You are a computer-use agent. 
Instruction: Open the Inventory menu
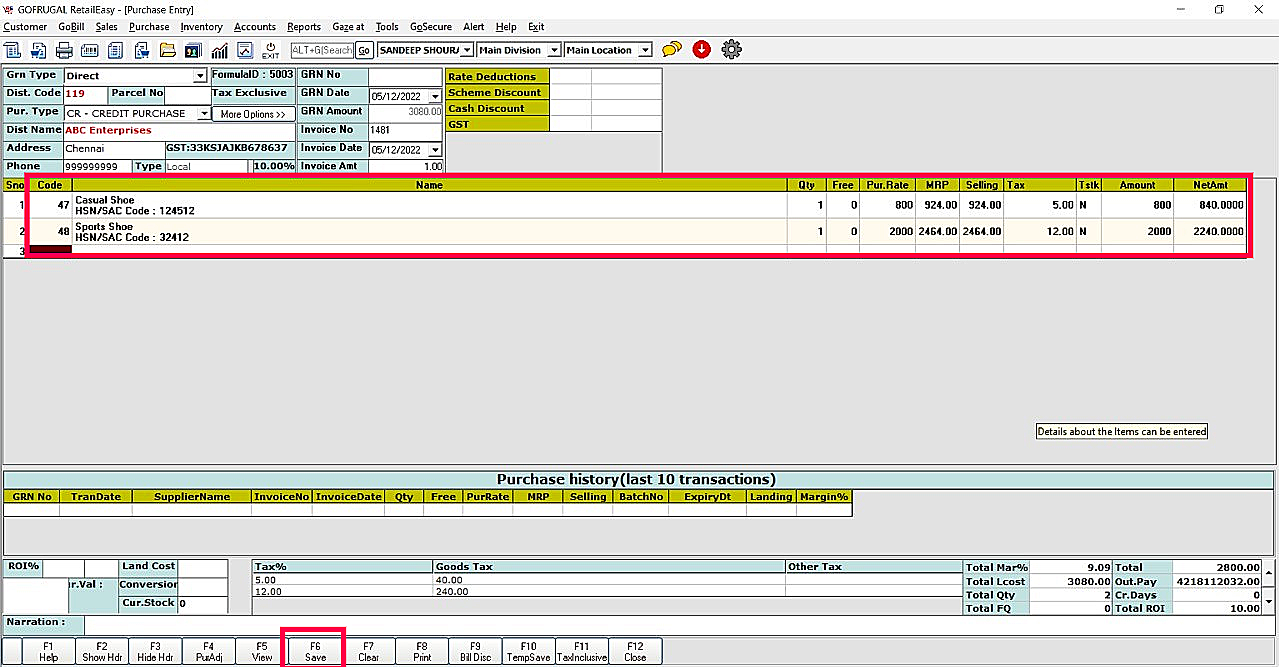pos(201,27)
